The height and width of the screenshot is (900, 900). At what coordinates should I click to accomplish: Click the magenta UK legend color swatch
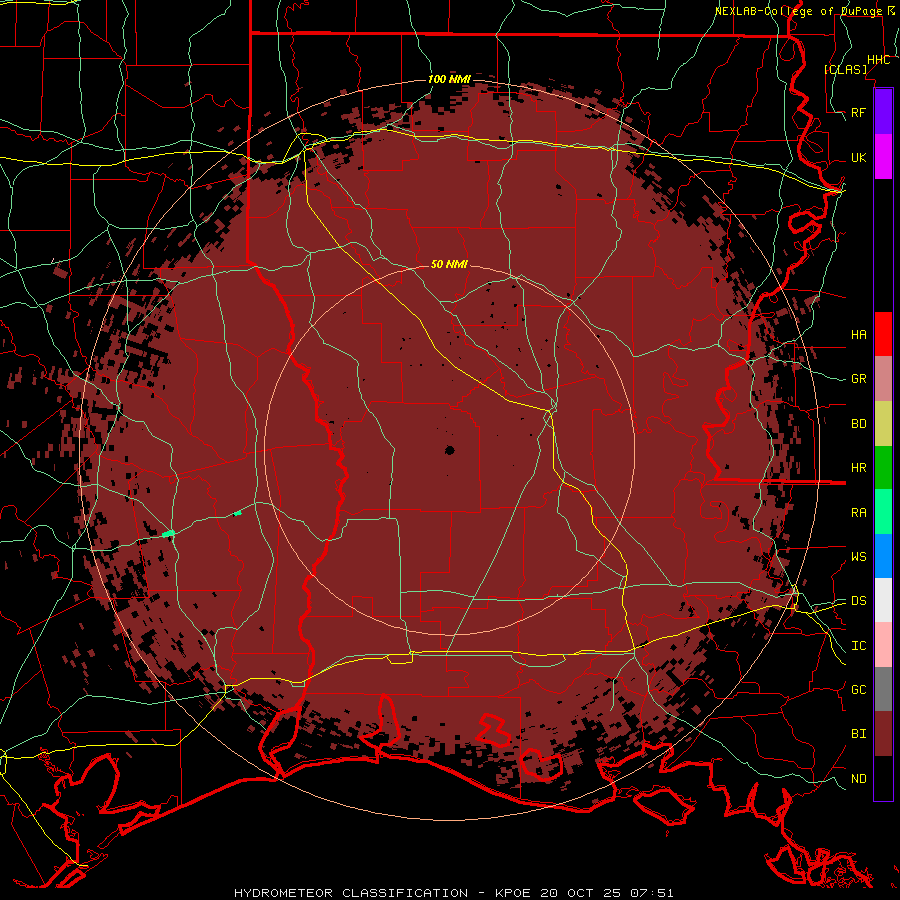pyautogui.click(x=883, y=157)
